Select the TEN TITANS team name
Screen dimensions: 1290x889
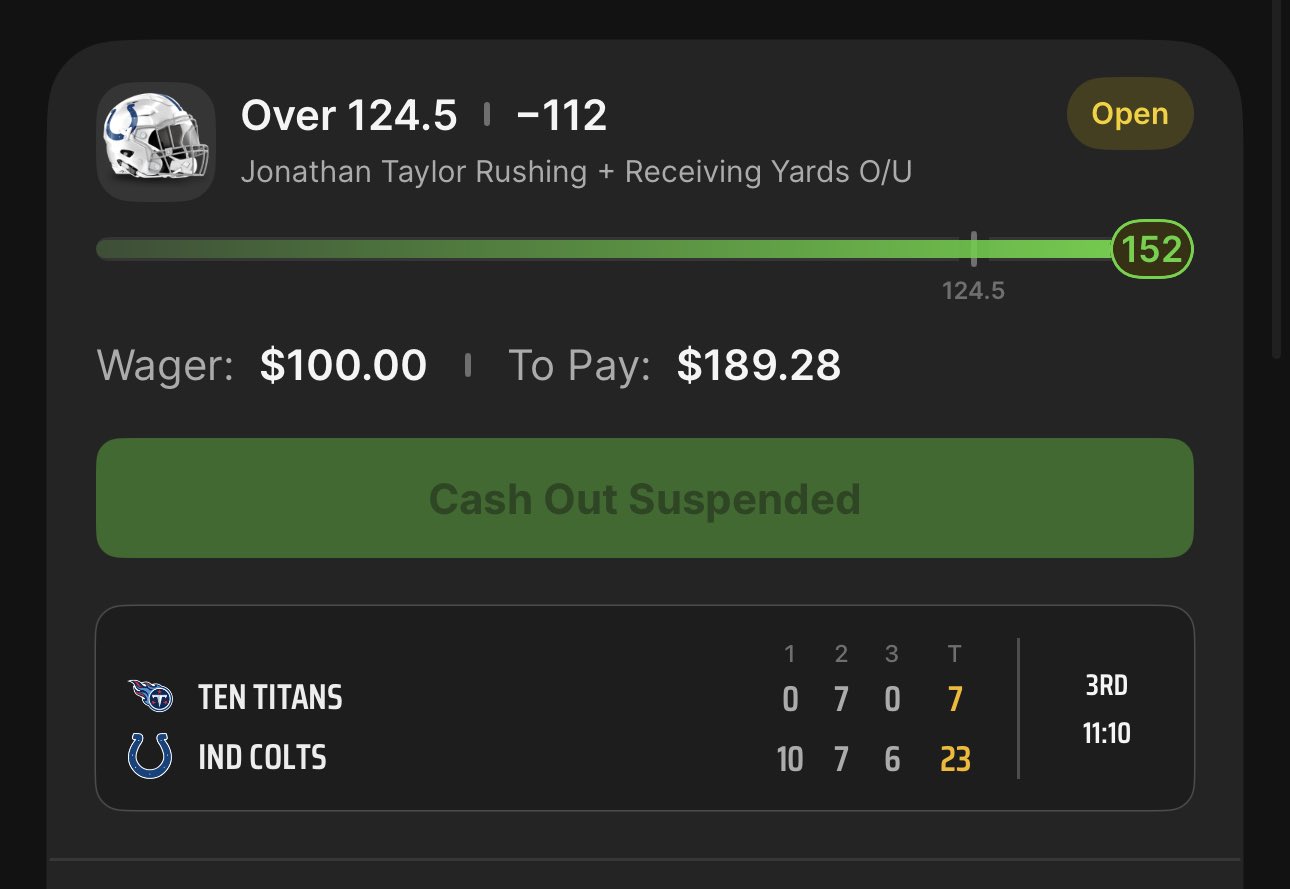point(270,697)
